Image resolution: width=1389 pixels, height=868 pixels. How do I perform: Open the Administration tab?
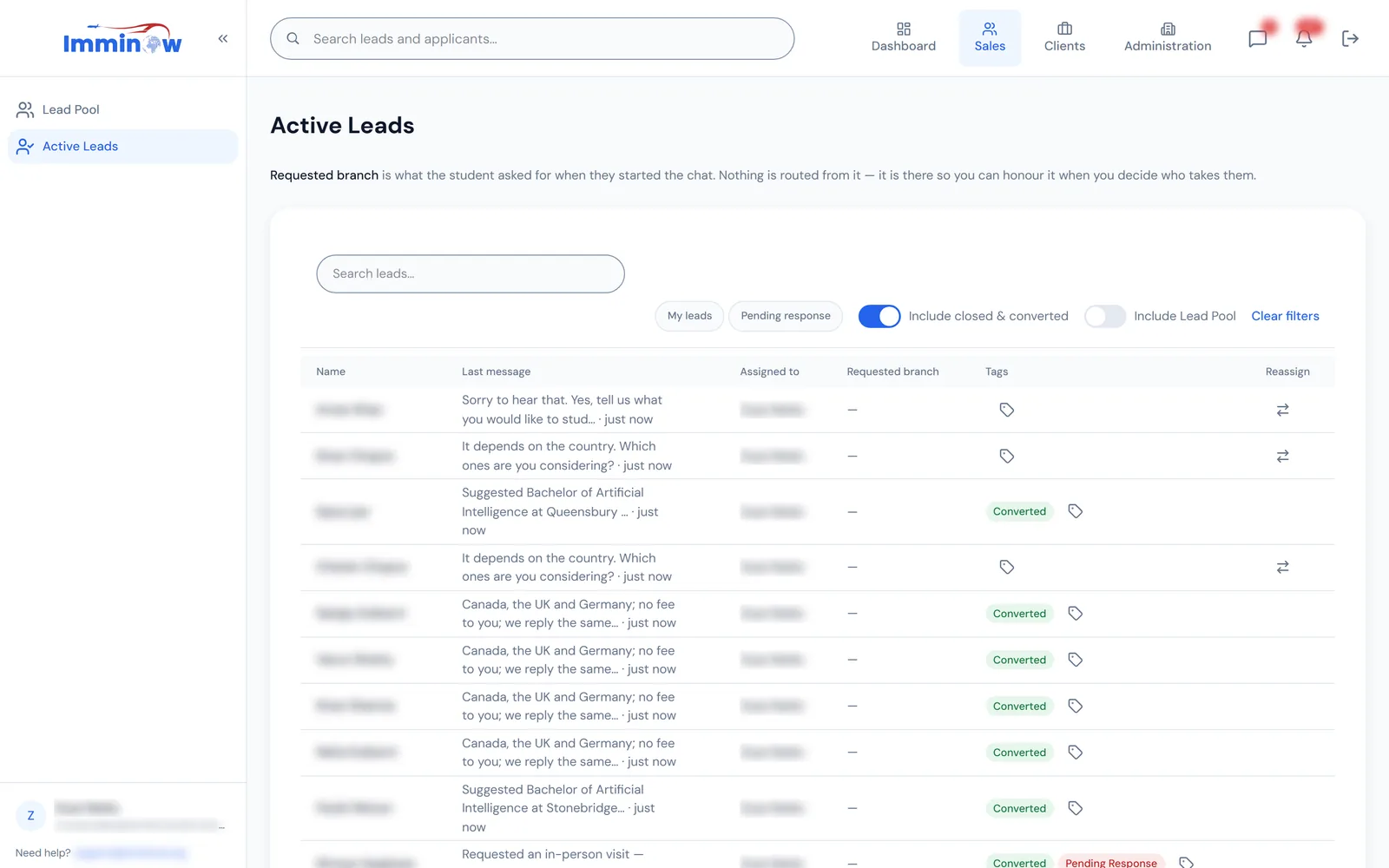1168,38
